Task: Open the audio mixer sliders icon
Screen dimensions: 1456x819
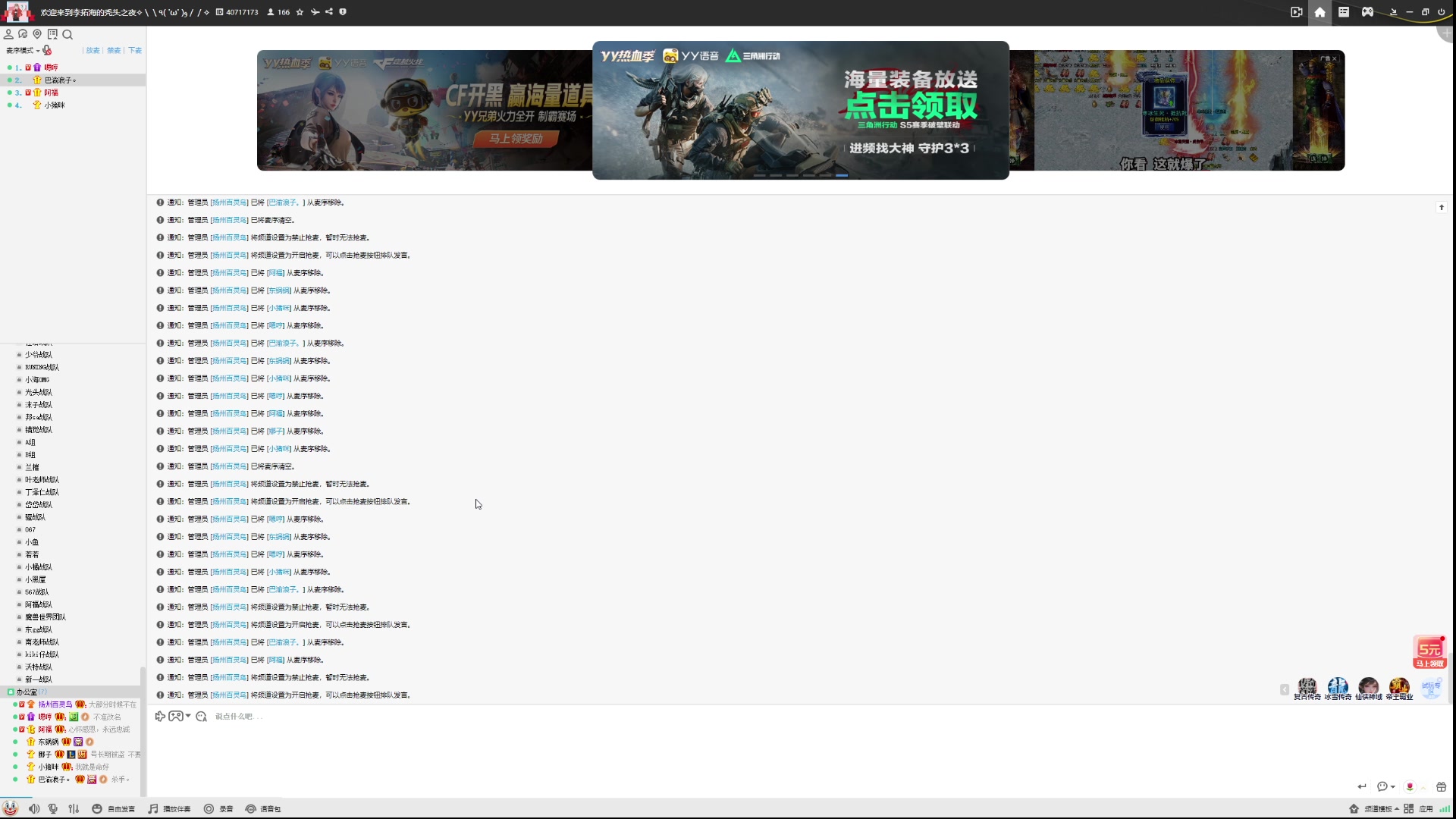Action: pyautogui.click(x=74, y=809)
